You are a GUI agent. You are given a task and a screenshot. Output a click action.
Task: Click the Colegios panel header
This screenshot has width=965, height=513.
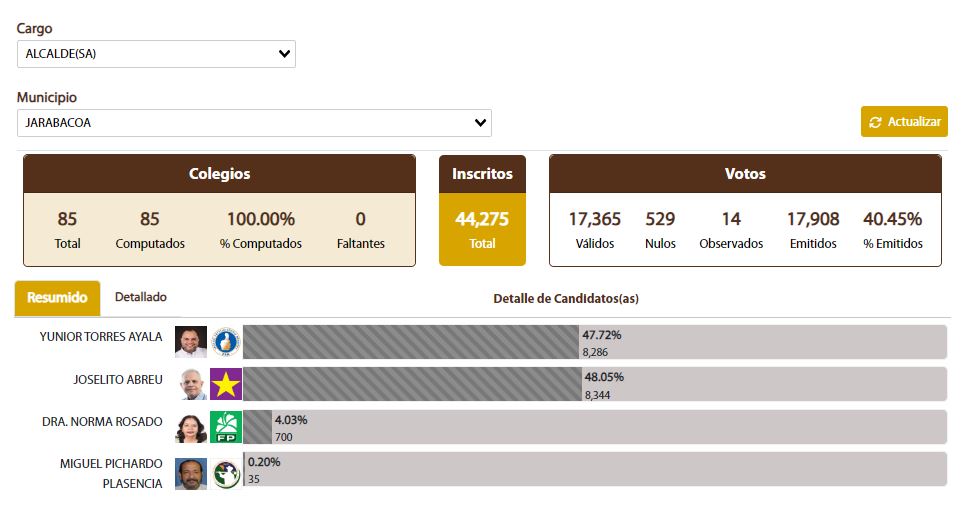(219, 174)
